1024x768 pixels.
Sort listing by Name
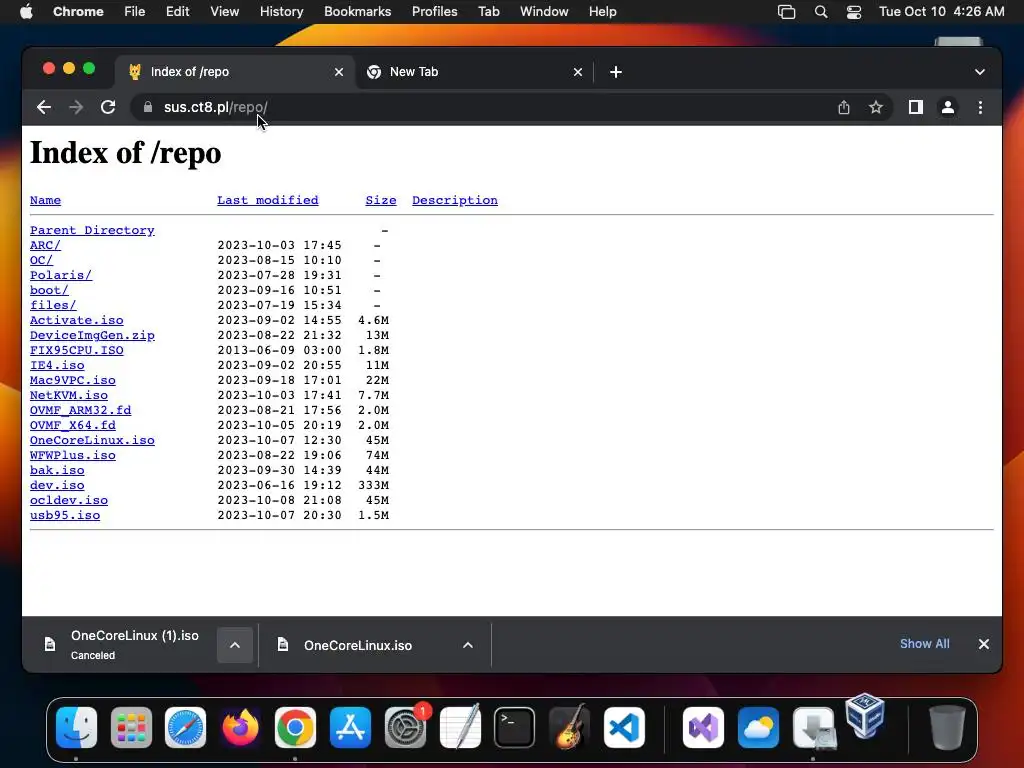(x=46, y=200)
